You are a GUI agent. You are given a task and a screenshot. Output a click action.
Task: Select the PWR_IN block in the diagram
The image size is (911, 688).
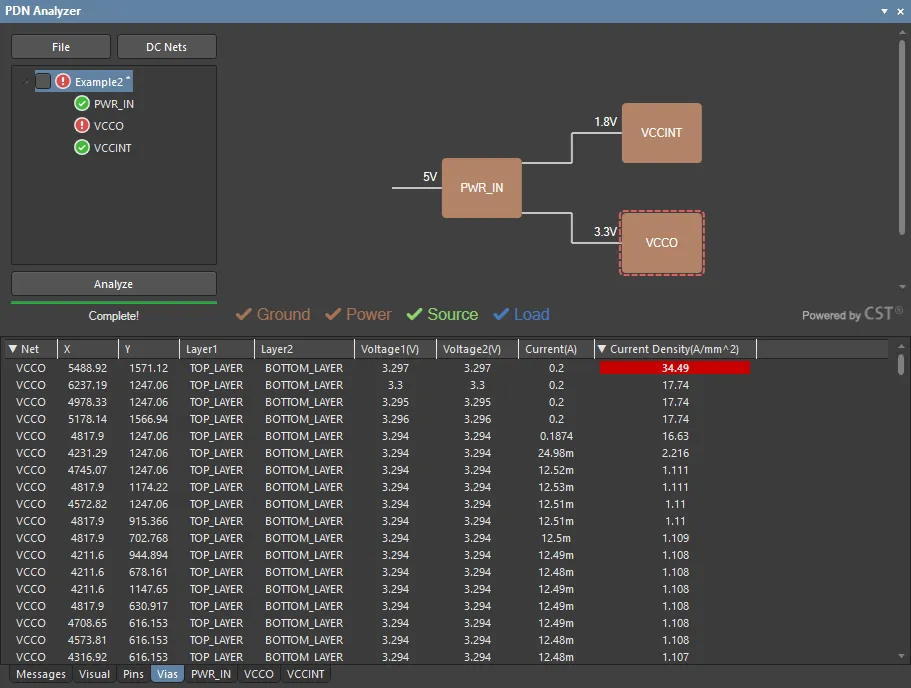click(481, 188)
